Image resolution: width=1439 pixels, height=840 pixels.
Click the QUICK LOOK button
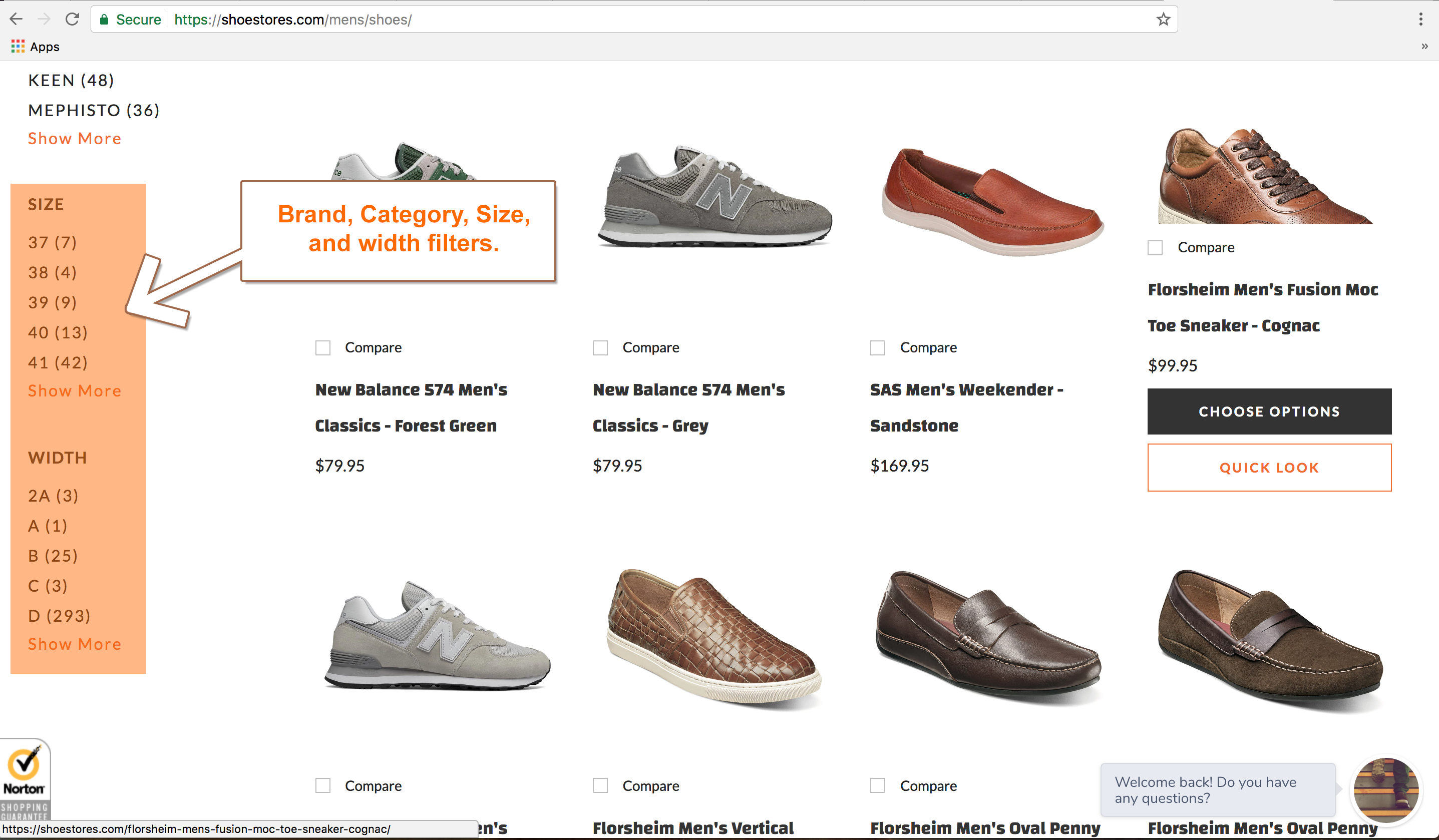coord(1269,468)
